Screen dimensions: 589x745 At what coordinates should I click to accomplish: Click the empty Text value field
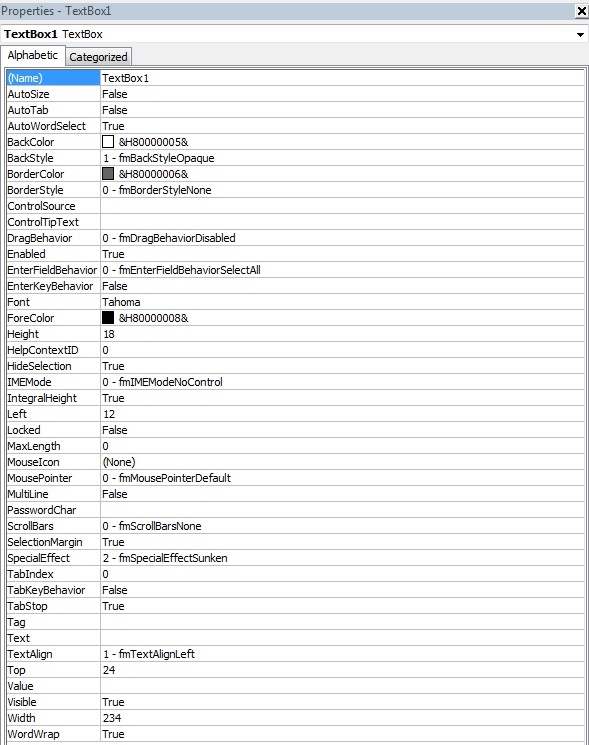[342, 638]
